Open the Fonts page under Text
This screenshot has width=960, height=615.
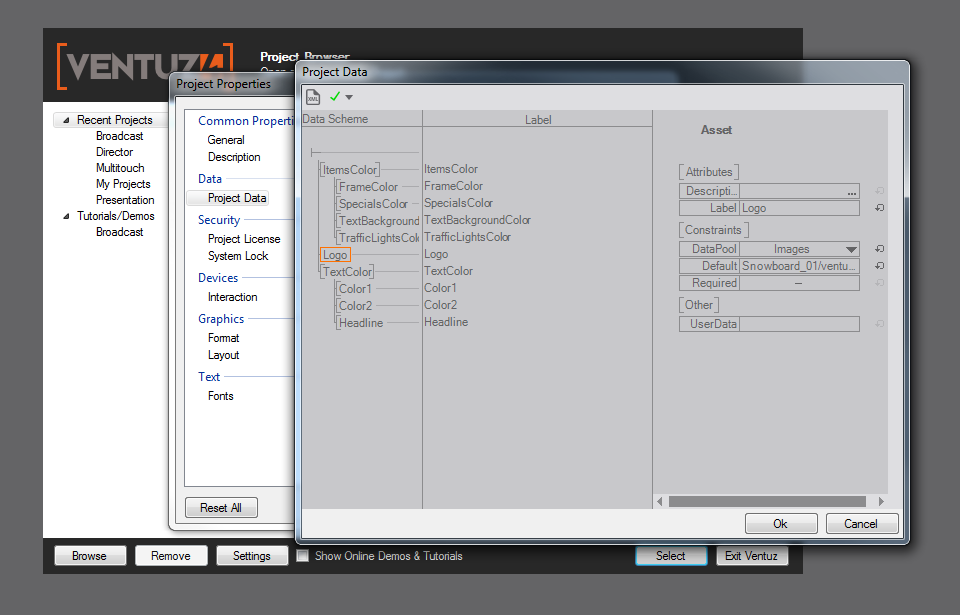click(220, 396)
